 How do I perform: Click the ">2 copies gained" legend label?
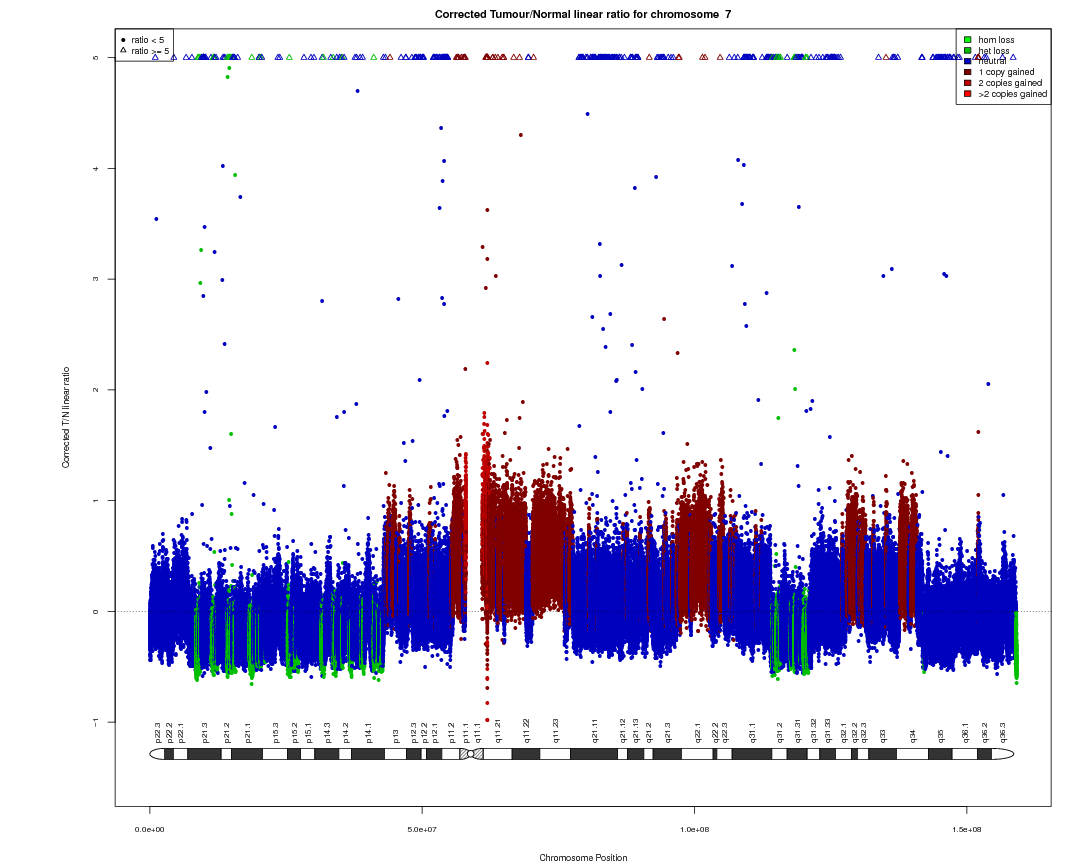click(1012, 94)
